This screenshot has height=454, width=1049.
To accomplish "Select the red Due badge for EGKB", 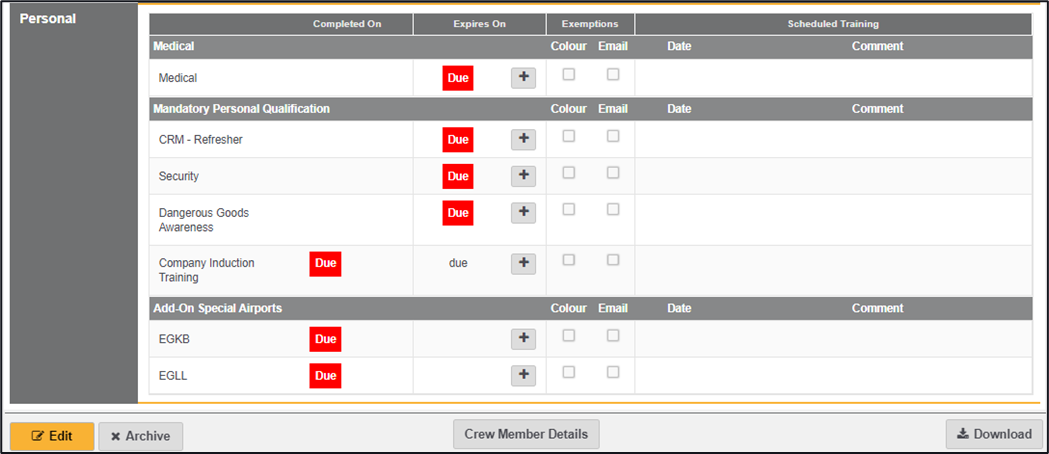I will point(325,340).
